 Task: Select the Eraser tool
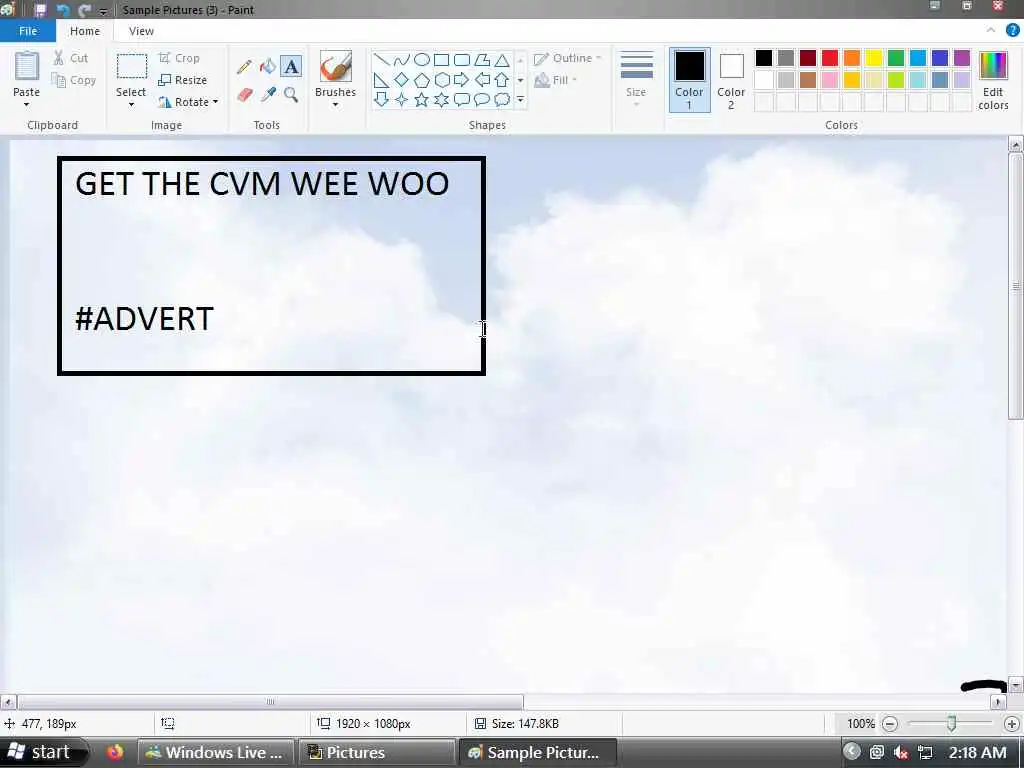(x=244, y=95)
